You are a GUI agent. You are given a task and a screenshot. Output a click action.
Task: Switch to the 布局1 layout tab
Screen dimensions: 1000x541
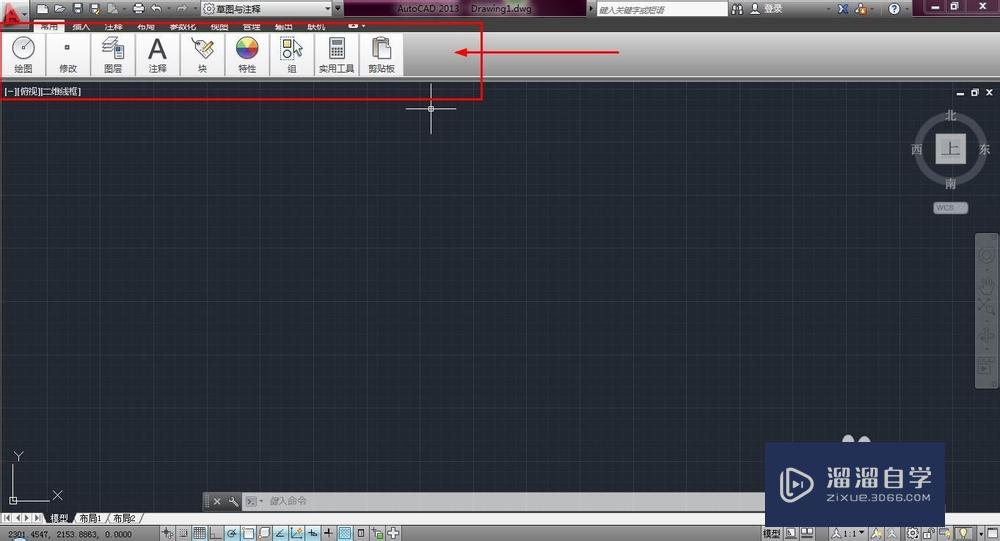coord(90,518)
